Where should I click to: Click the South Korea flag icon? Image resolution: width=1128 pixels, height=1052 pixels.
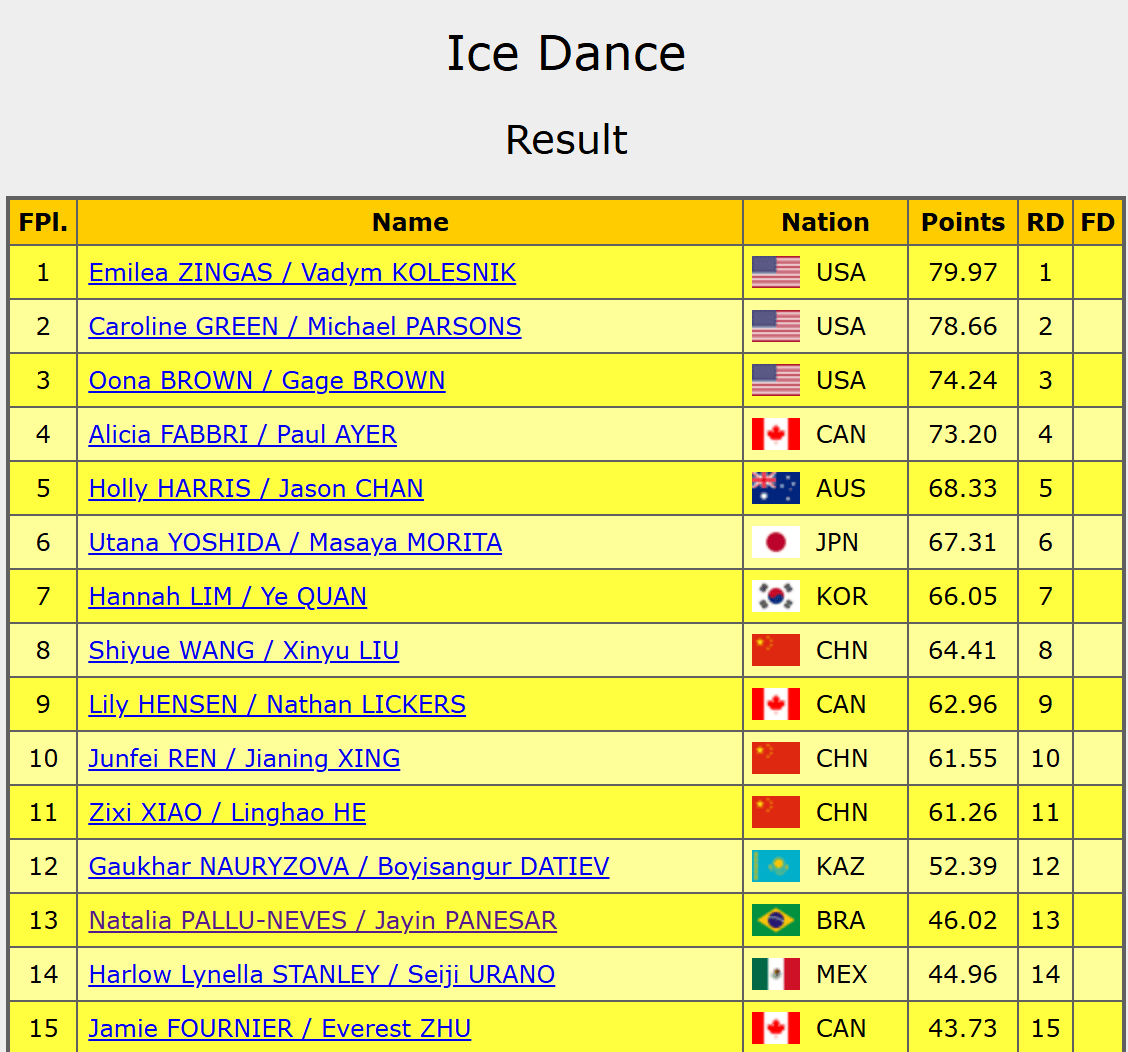click(x=776, y=596)
